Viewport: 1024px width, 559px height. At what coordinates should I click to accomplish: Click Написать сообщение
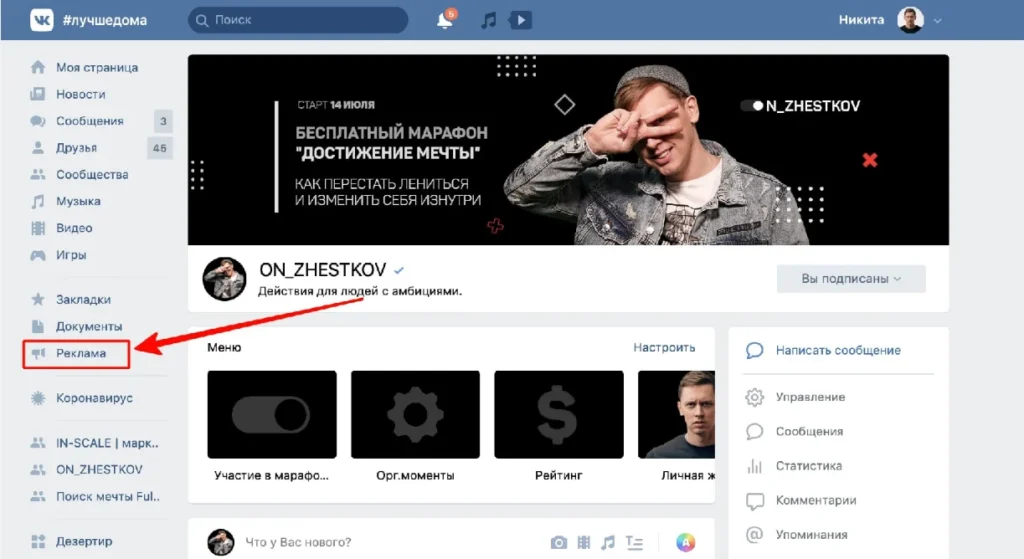coord(838,351)
